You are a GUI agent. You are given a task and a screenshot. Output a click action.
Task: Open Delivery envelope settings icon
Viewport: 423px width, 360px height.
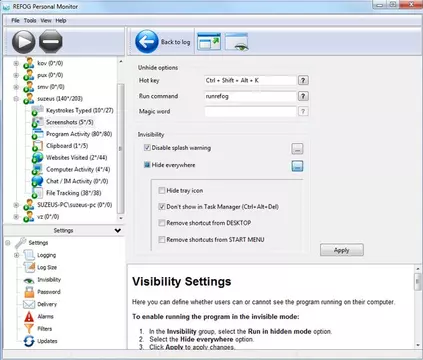(x=29, y=304)
